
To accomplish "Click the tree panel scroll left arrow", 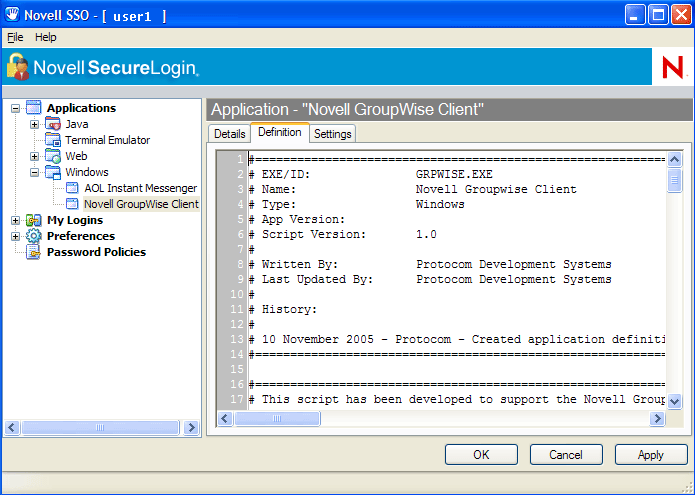I will (x=12, y=428).
